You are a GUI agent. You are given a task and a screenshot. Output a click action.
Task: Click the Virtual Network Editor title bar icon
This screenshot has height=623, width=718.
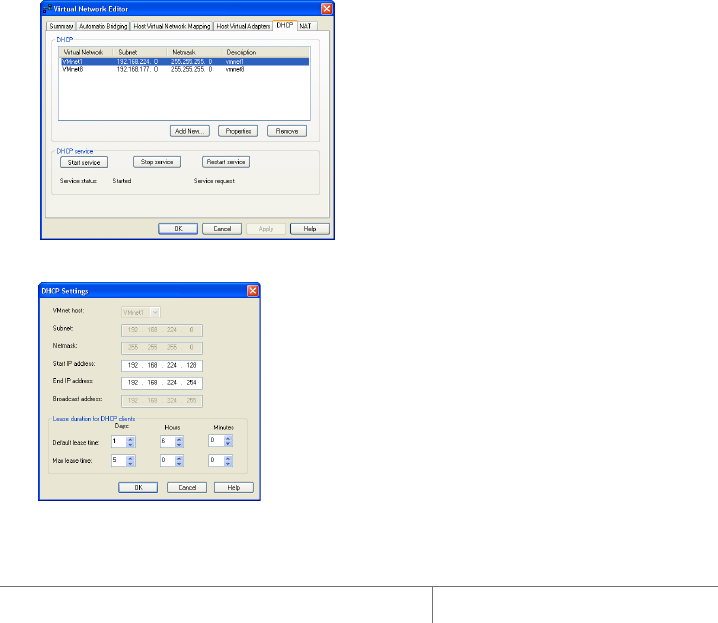(x=47, y=9)
